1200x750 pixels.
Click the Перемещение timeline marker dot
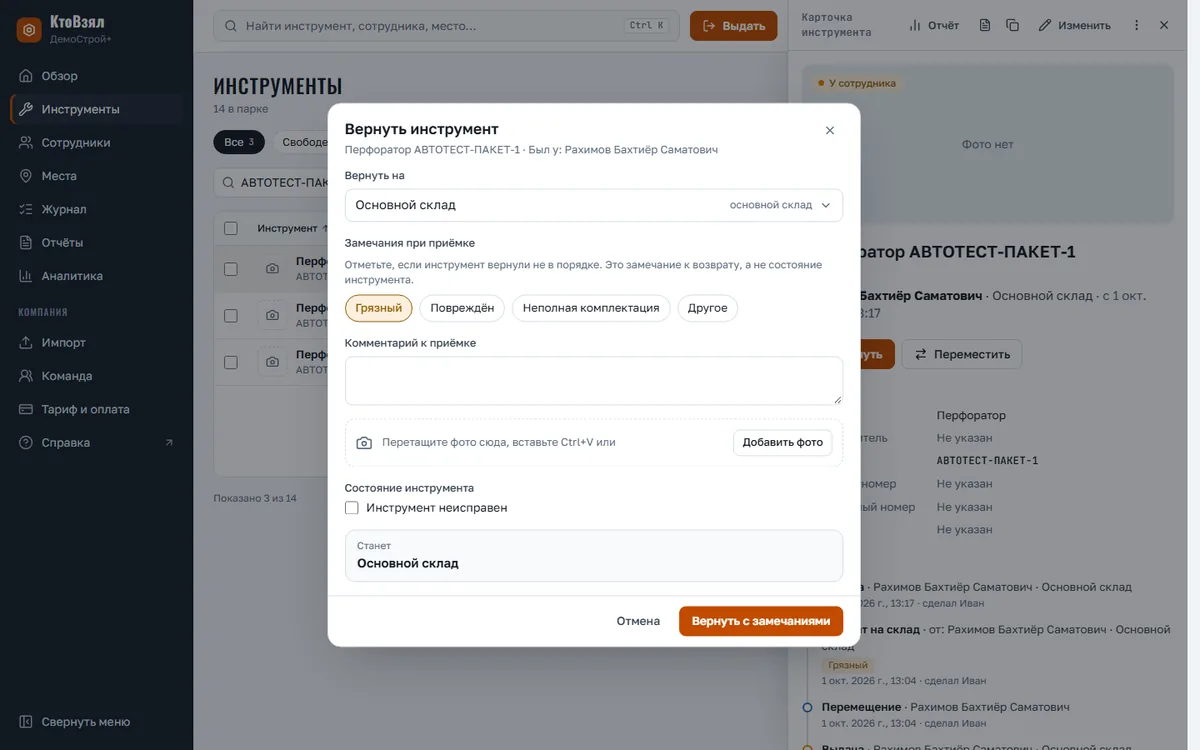pyautogui.click(x=807, y=707)
